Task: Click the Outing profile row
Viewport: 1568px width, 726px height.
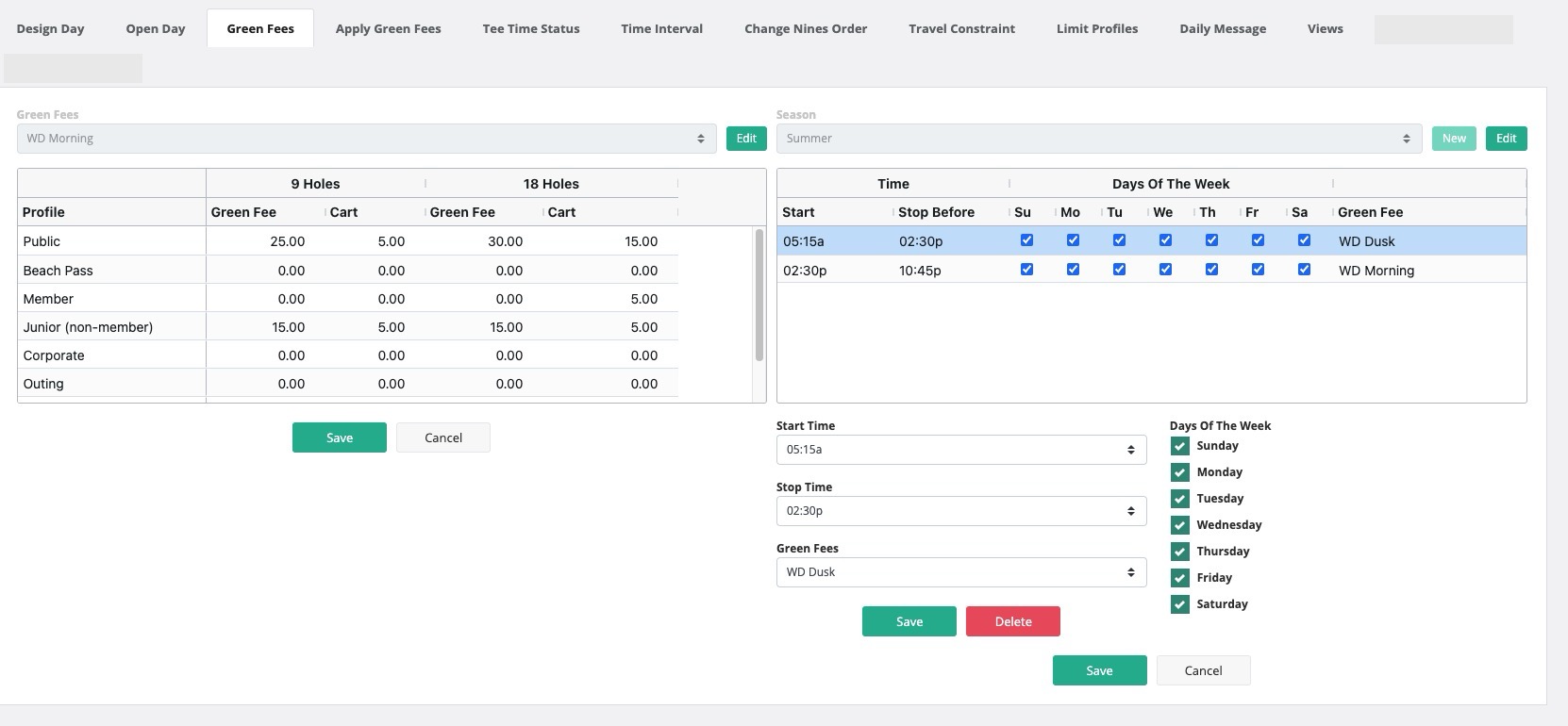Action: 347,384
